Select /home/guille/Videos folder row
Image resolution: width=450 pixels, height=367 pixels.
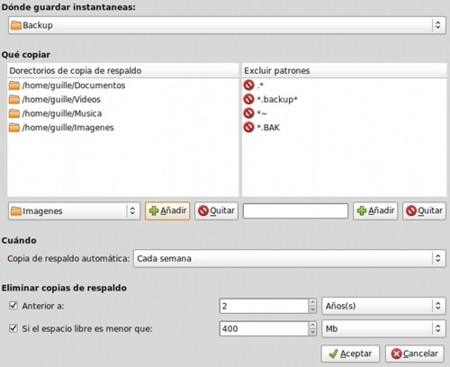[123, 99]
